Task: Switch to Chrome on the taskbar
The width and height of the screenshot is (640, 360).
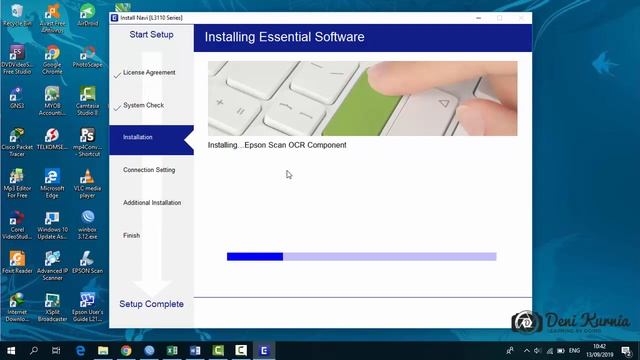Action: [x=126, y=351]
